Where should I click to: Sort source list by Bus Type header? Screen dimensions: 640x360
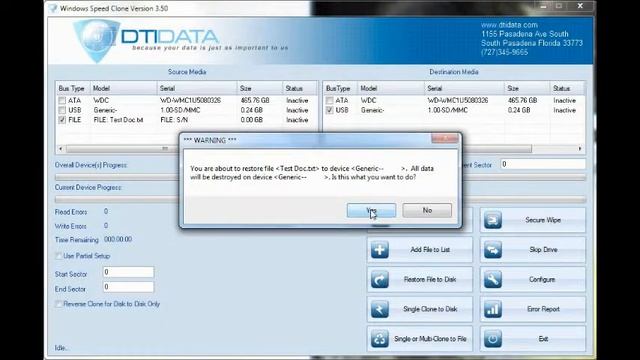click(x=72, y=89)
